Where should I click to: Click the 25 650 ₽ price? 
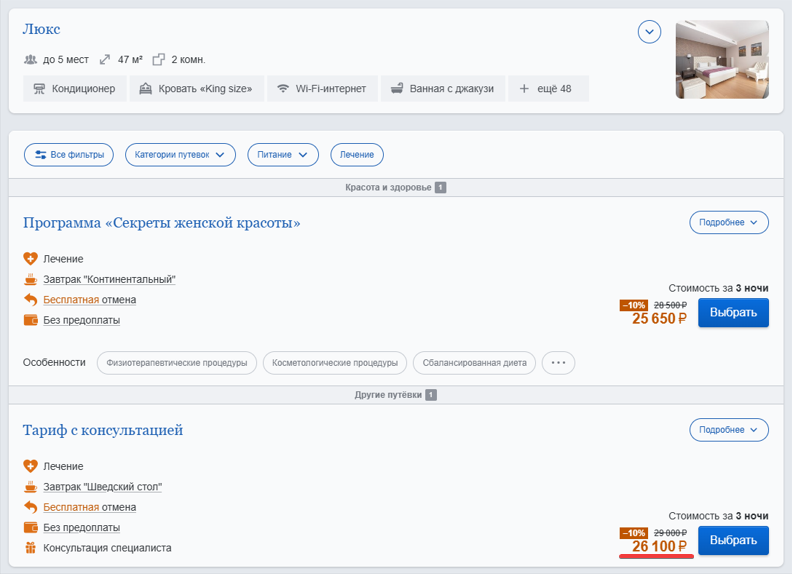659,319
